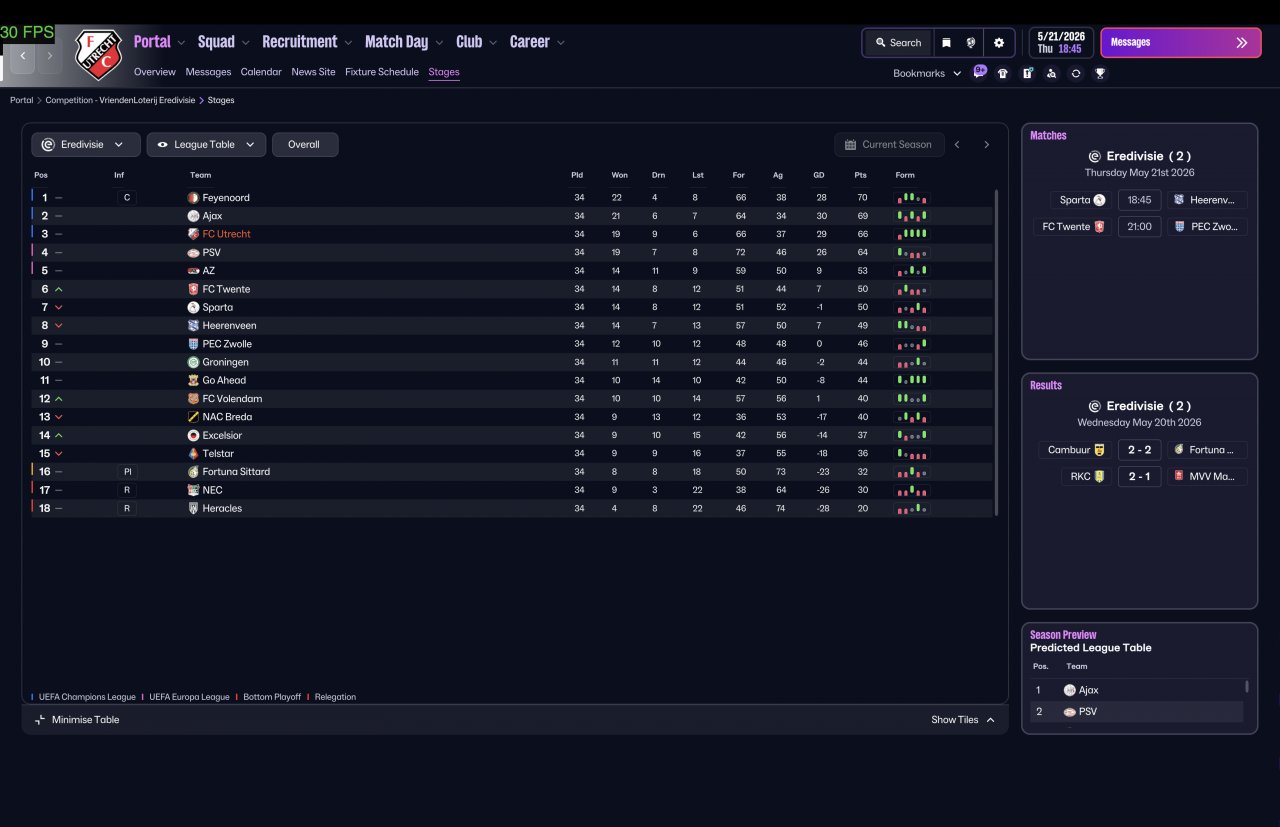Screen dimensions: 1280x827
Task: Expand the Squad menu chevron
Action: pyautogui.click(x=245, y=43)
